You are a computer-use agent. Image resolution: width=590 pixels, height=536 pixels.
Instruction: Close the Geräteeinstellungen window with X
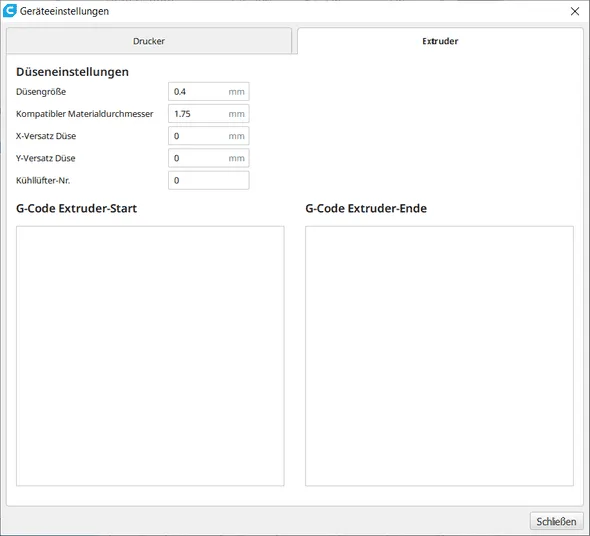(575, 11)
